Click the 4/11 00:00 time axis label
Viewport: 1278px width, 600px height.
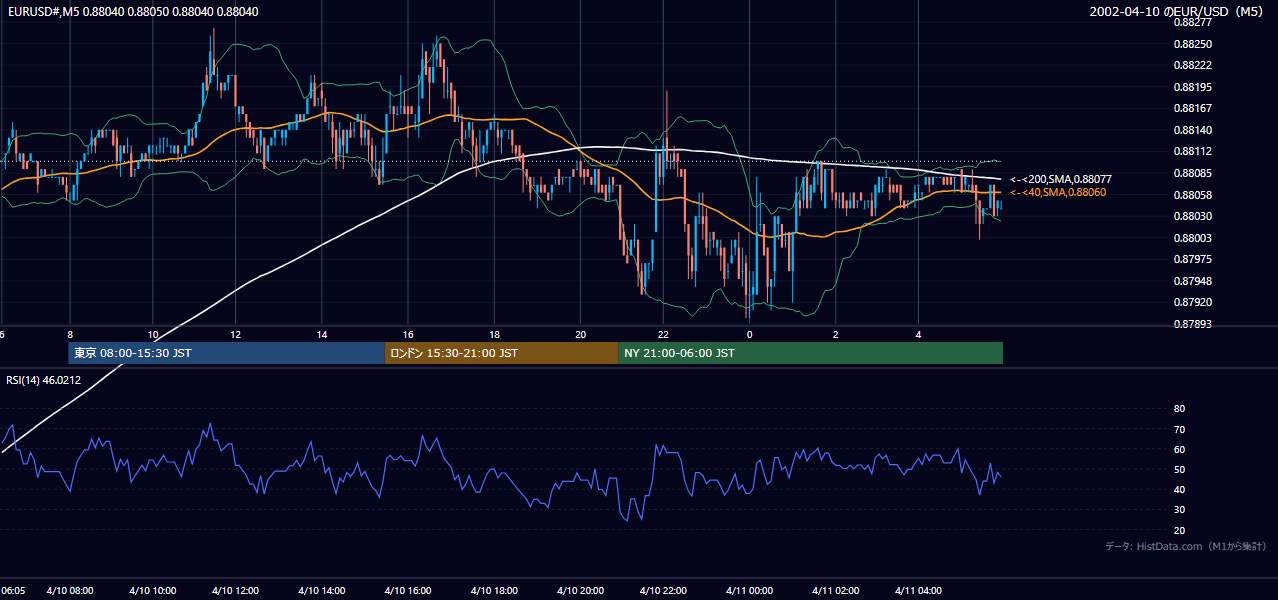(x=750, y=591)
